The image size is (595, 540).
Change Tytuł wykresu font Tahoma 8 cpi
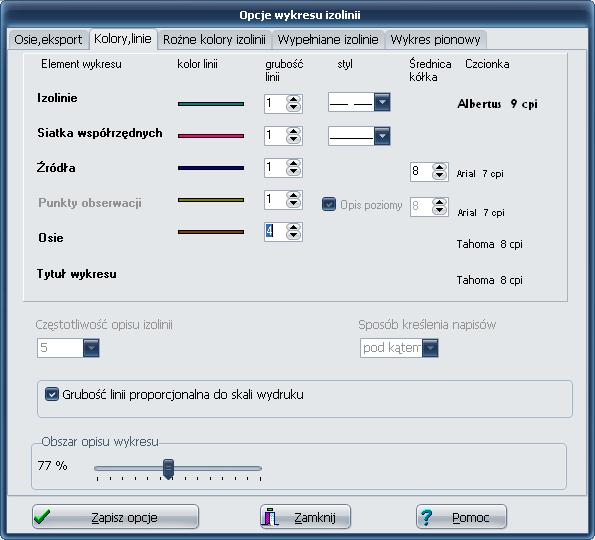pos(490,280)
